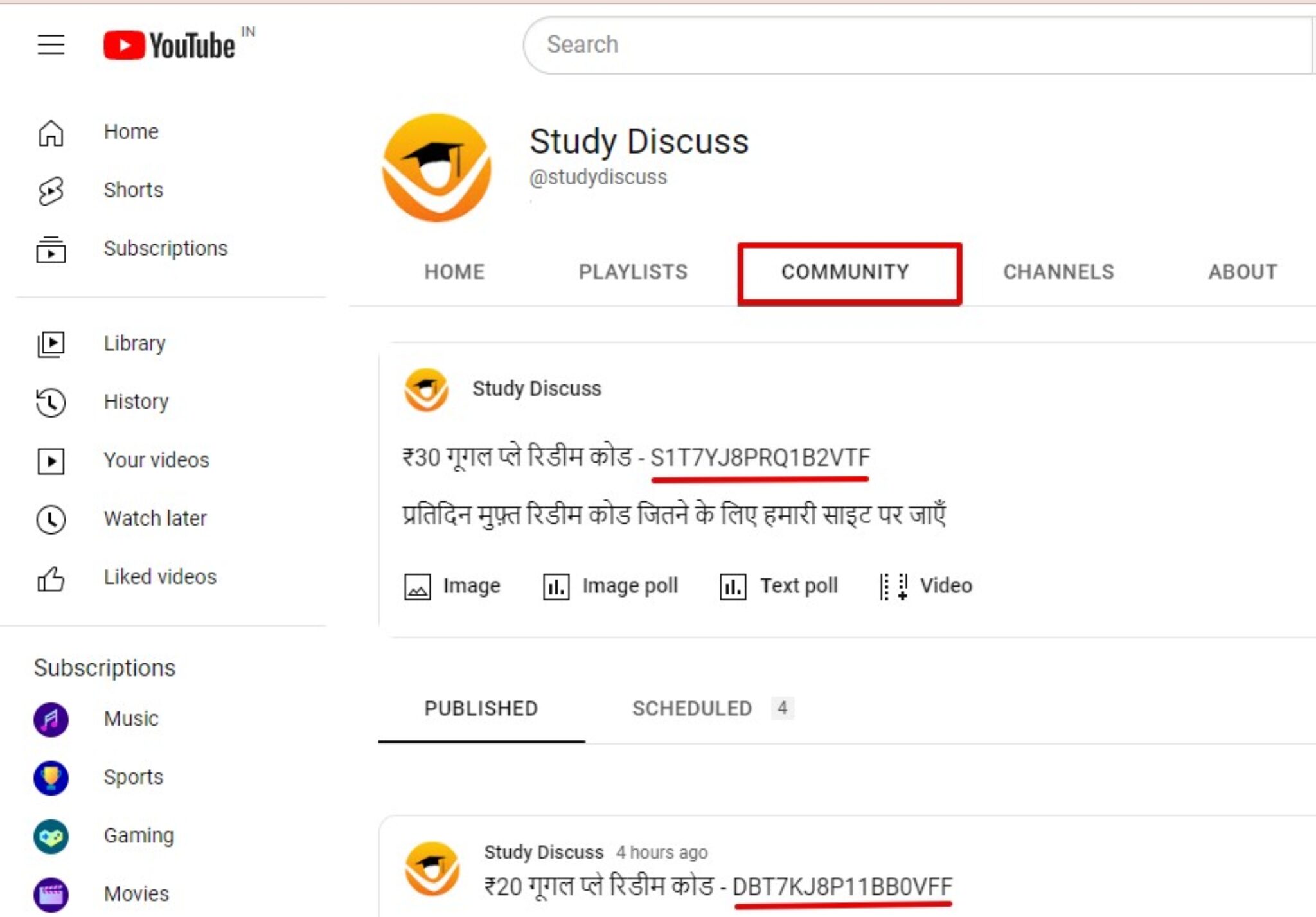Open the Subscriptions feed icon

(x=51, y=249)
